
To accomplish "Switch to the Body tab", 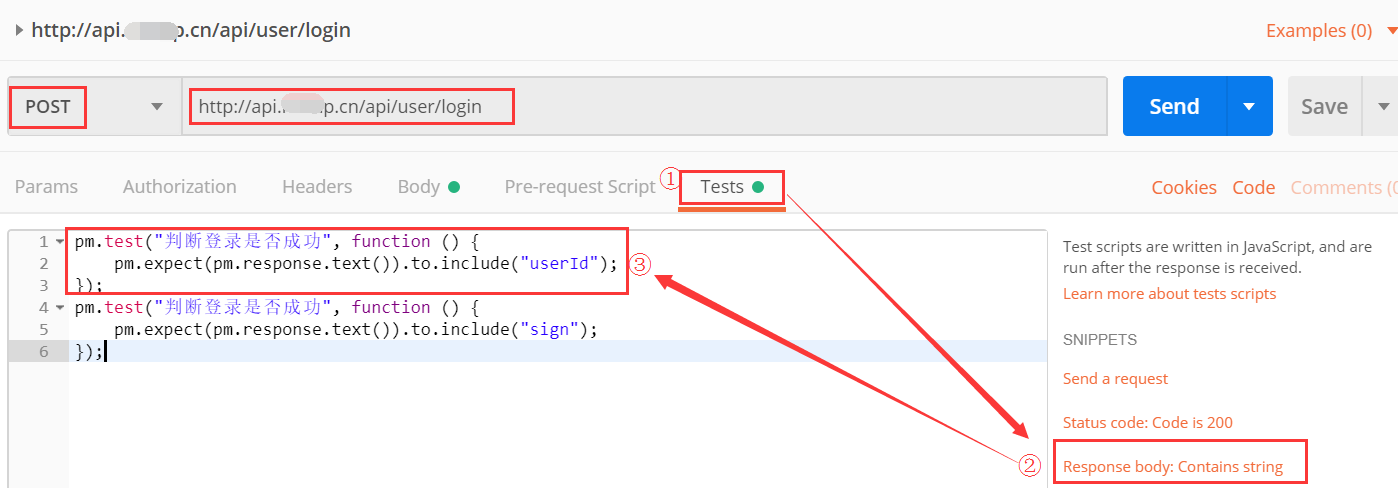I will pos(419,187).
